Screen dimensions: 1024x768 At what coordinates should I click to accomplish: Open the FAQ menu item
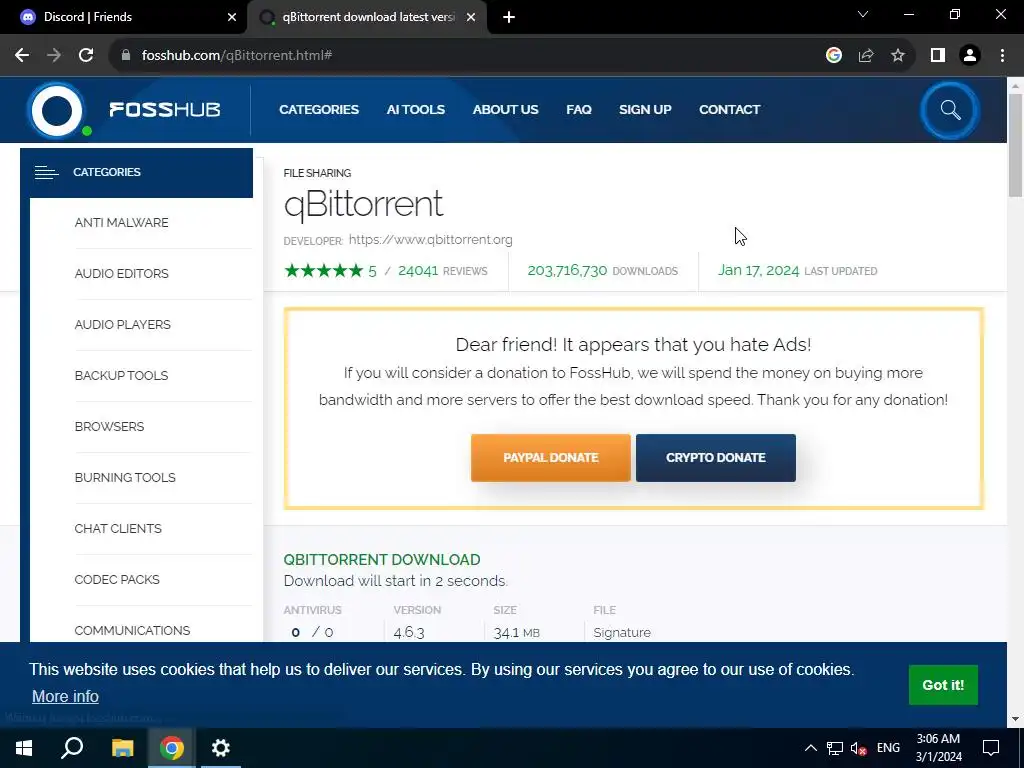(579, 110)
